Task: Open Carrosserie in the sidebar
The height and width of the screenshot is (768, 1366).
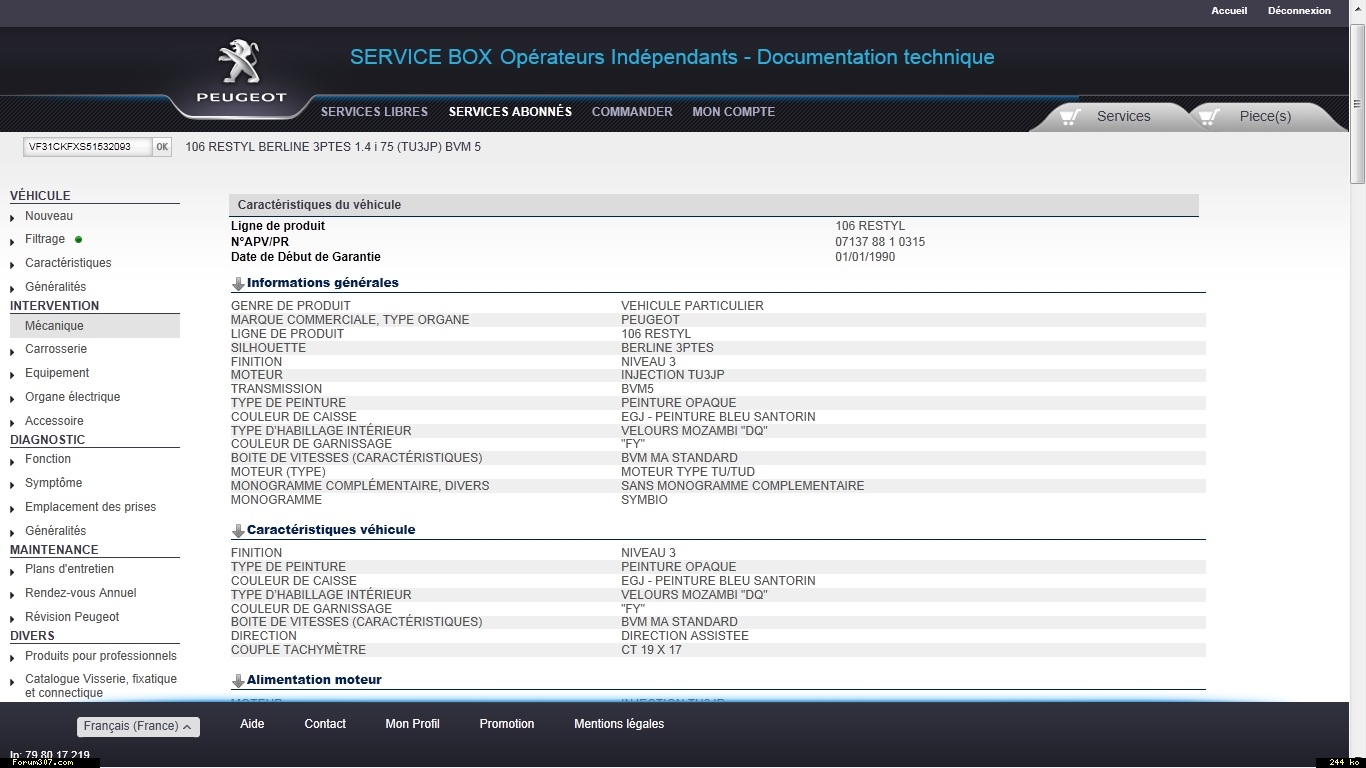Action: [x=56, y=349]
